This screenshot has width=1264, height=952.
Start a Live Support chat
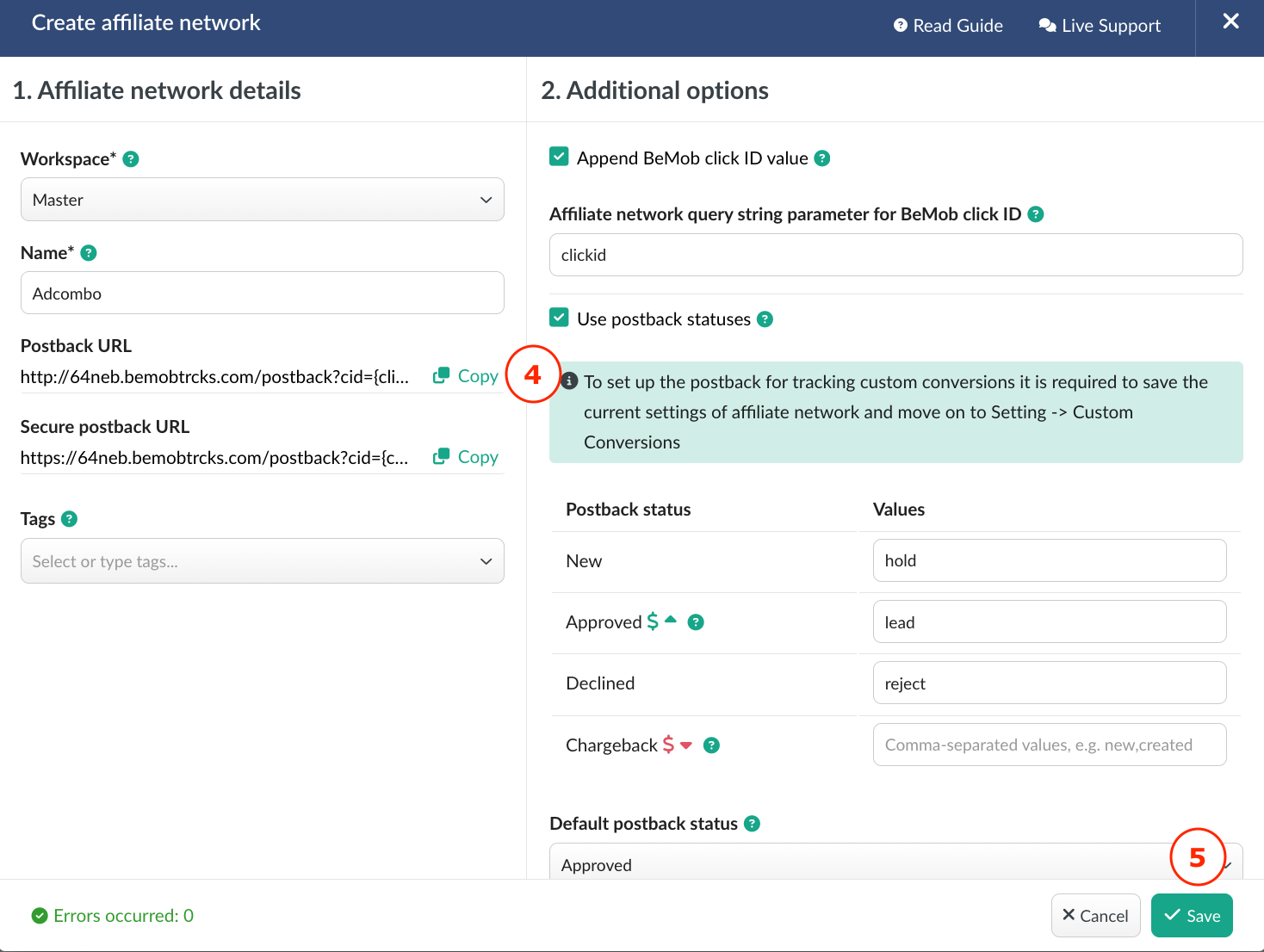(1100, 26)
